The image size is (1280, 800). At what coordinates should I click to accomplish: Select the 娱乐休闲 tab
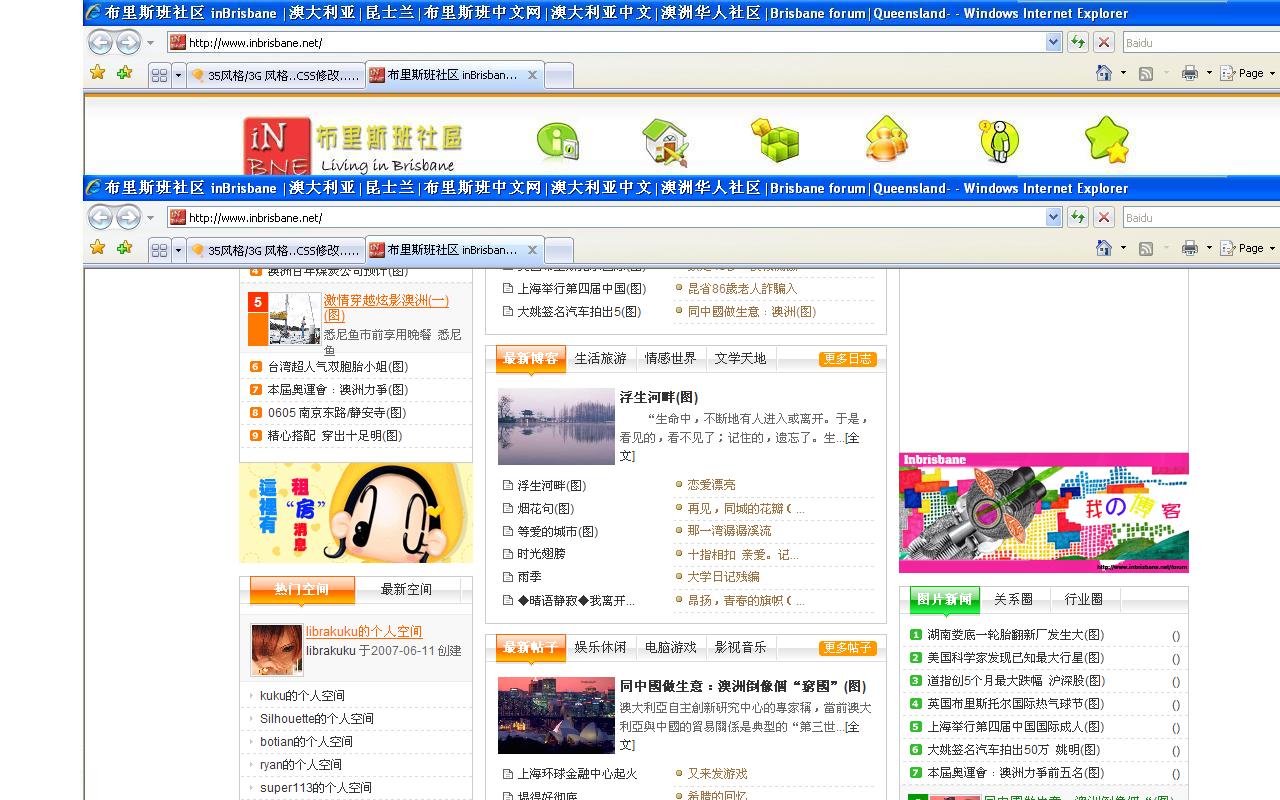coord(600,647)
